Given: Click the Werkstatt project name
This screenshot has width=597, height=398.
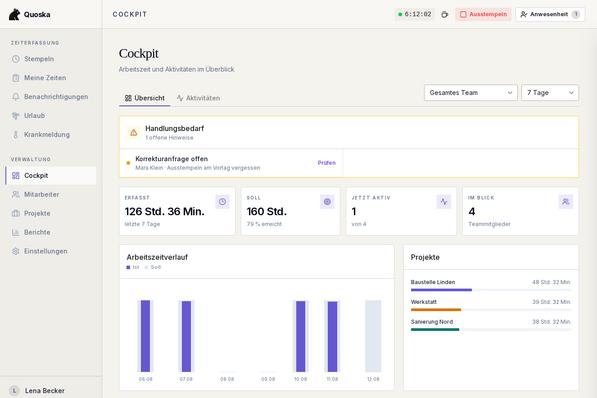Looking at the screenshot, I should pyautogui.click(x=424, y=302).
